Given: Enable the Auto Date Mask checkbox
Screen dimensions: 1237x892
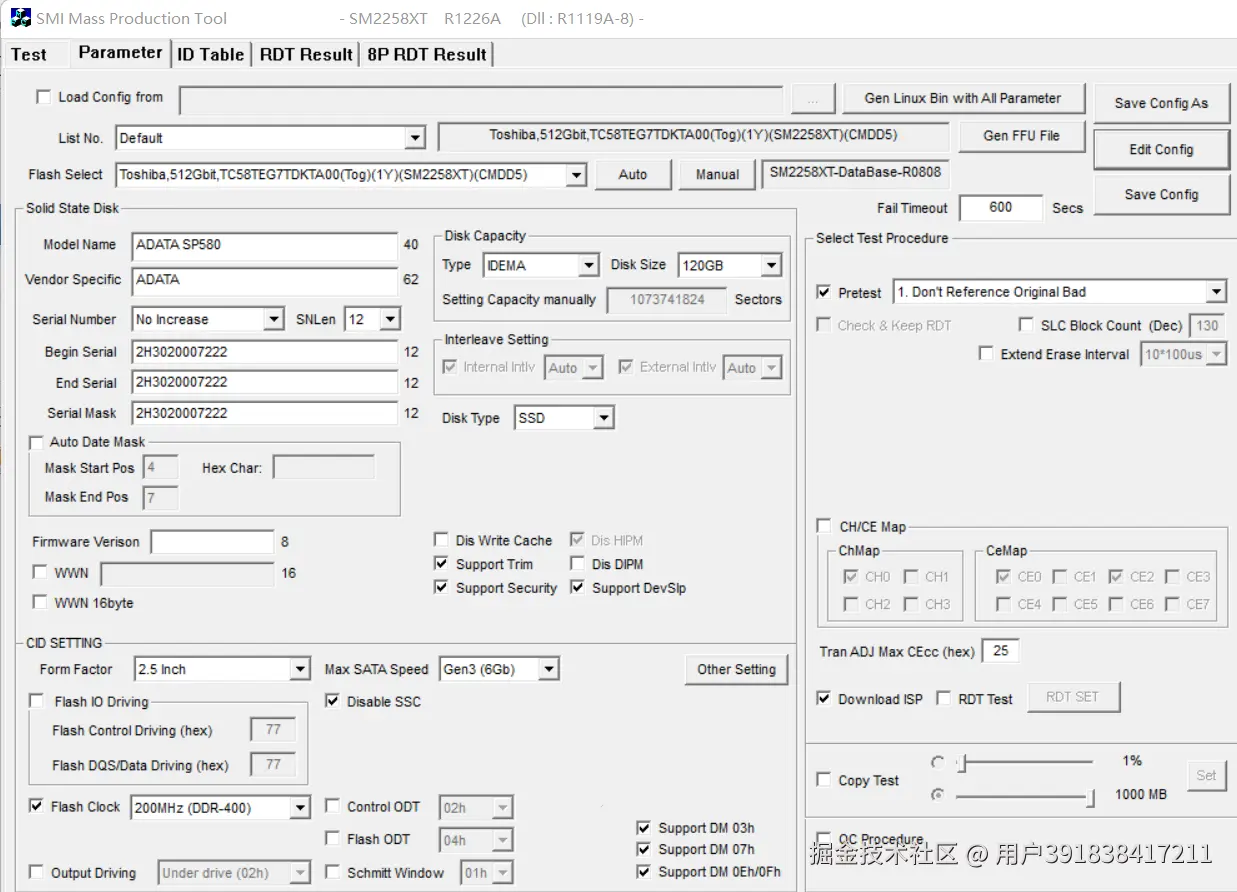Looking at the screenshot, I should [x=37, y=442].
